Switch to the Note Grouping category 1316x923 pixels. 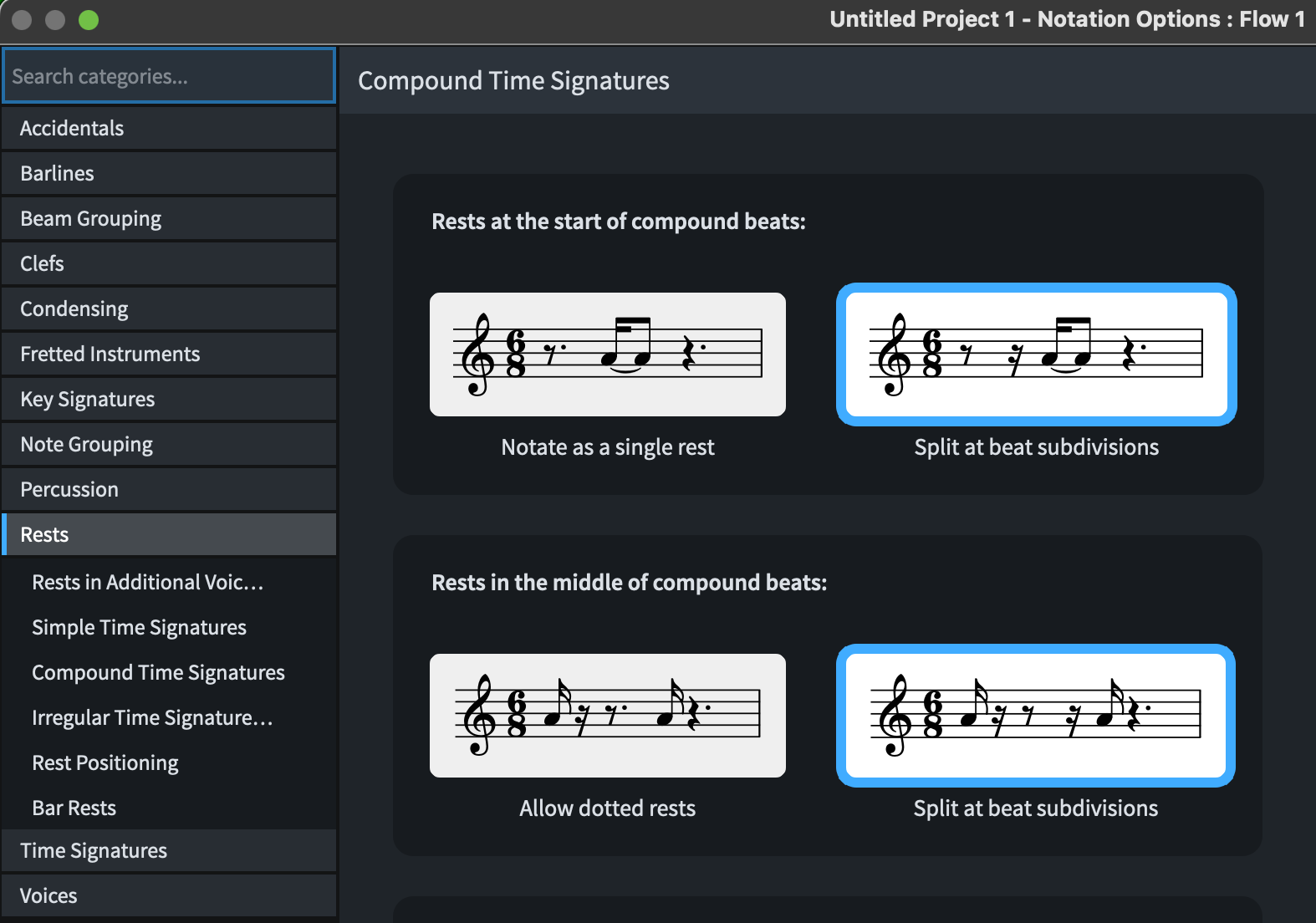tap(169, 444)
